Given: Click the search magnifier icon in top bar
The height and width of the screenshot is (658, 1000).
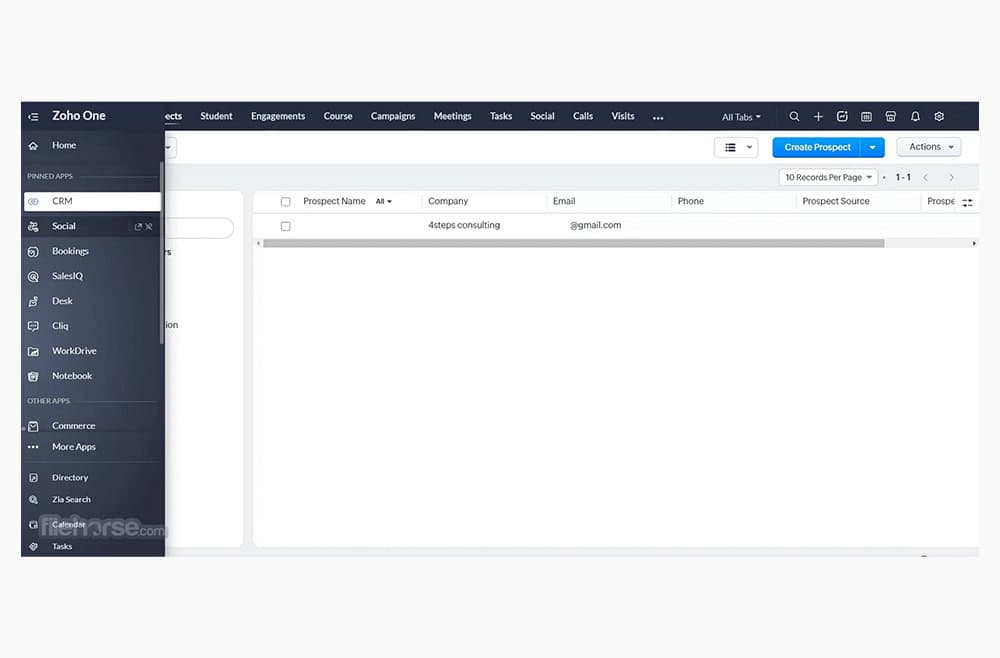Looking at the screenshot, I should click(794, 117).
